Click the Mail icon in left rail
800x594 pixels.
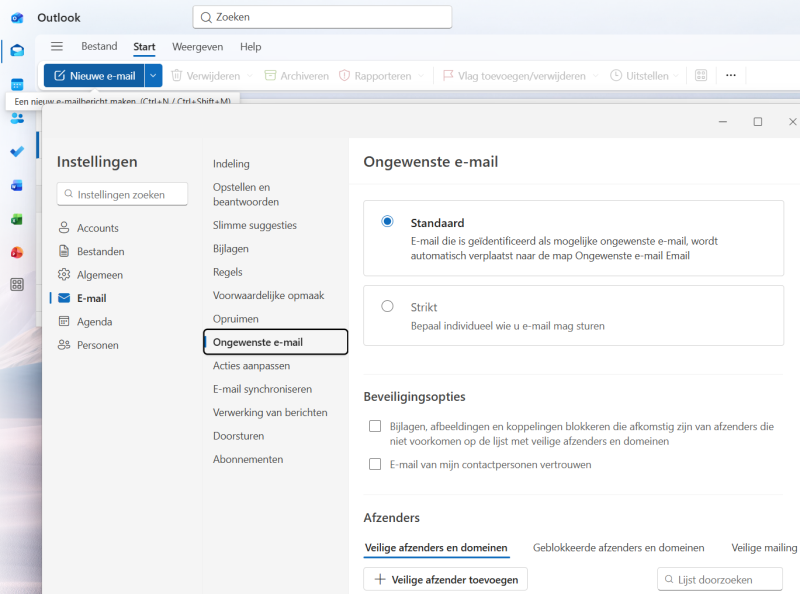pyautogui.click(x=17, y=51)
